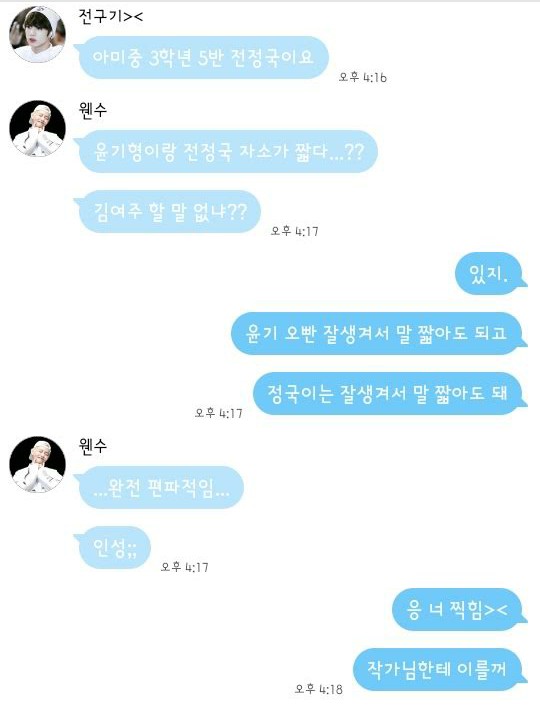Click the 오후 4:17 timestamp beside 인성;;
This screenshot has width=540, height=706.
coord(185,567)
